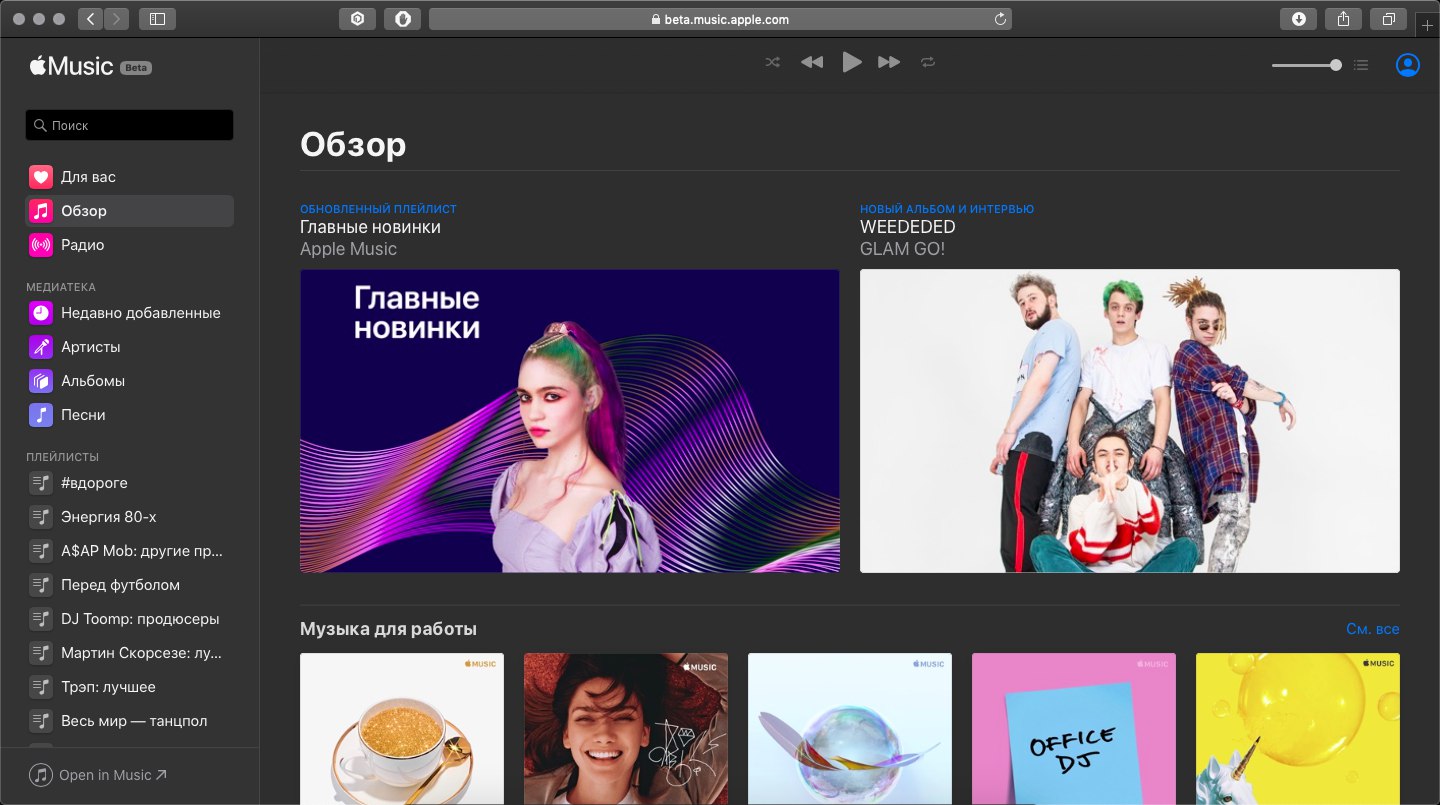
Task: Go forward with Safari's forward arrow
Action: tap(116, 18)
